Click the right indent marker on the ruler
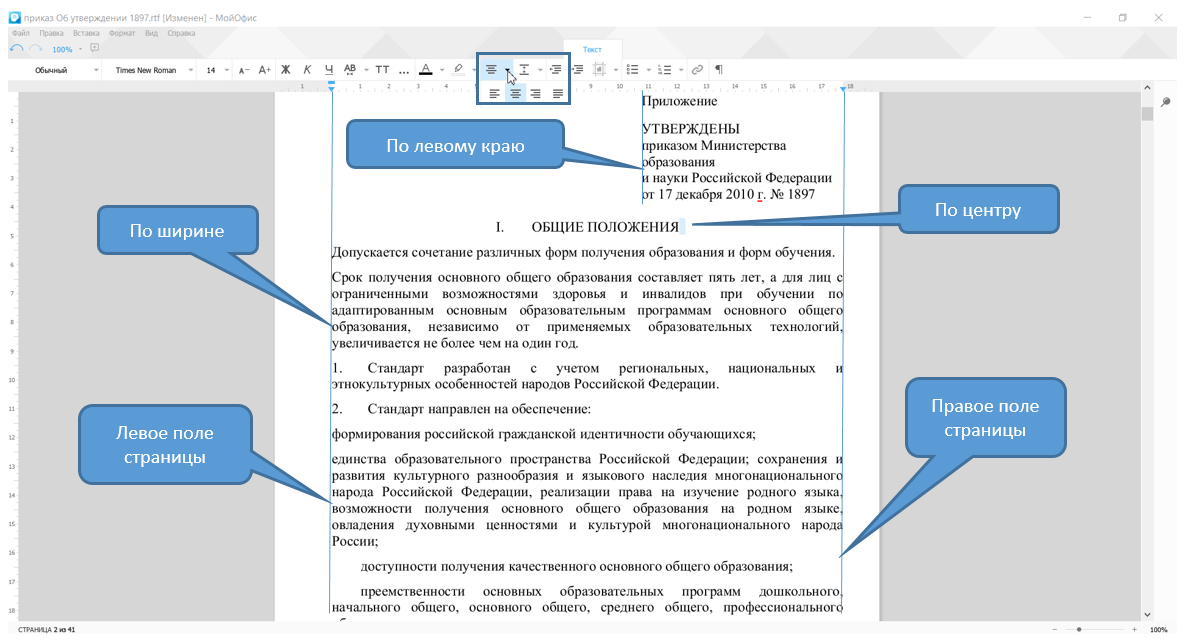 [843, 89]
